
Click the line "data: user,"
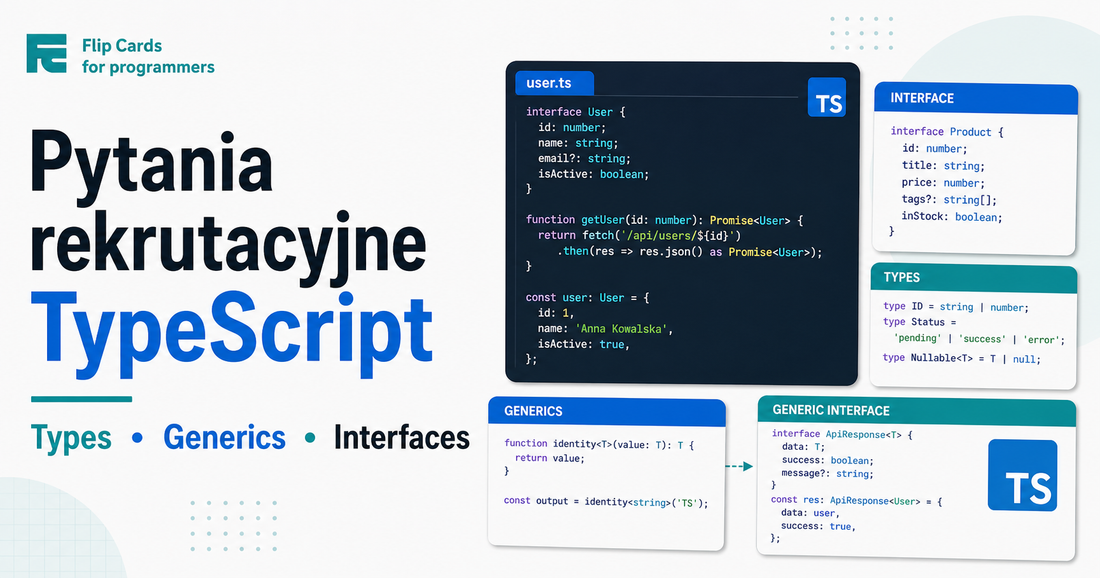(810, 513)
